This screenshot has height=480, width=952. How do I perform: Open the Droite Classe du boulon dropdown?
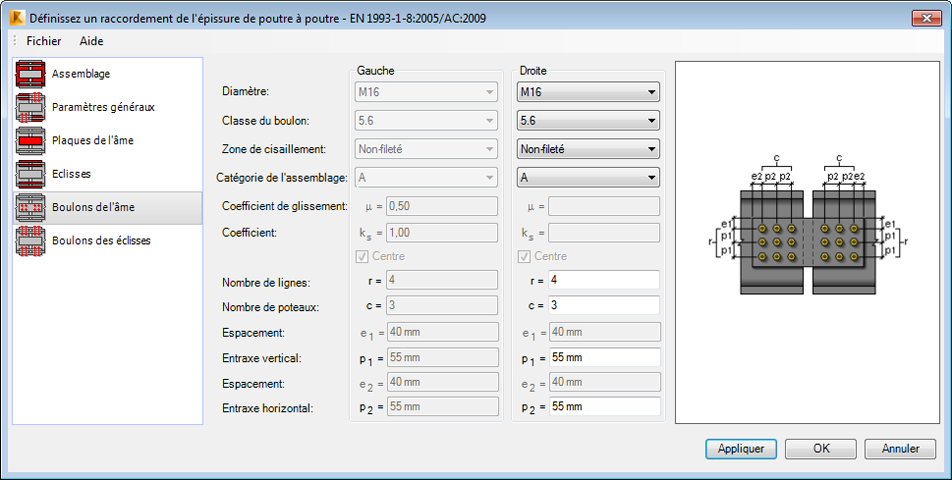tap(588, 121)
